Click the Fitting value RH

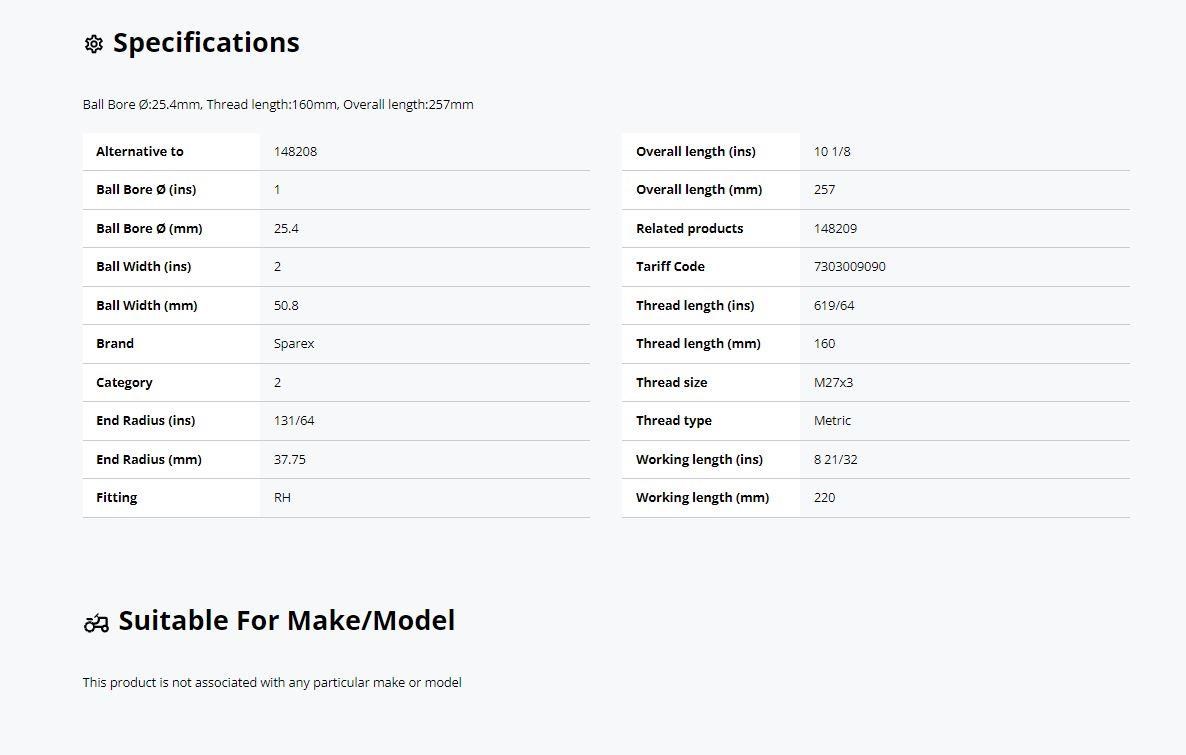click(x=282, y=498)
